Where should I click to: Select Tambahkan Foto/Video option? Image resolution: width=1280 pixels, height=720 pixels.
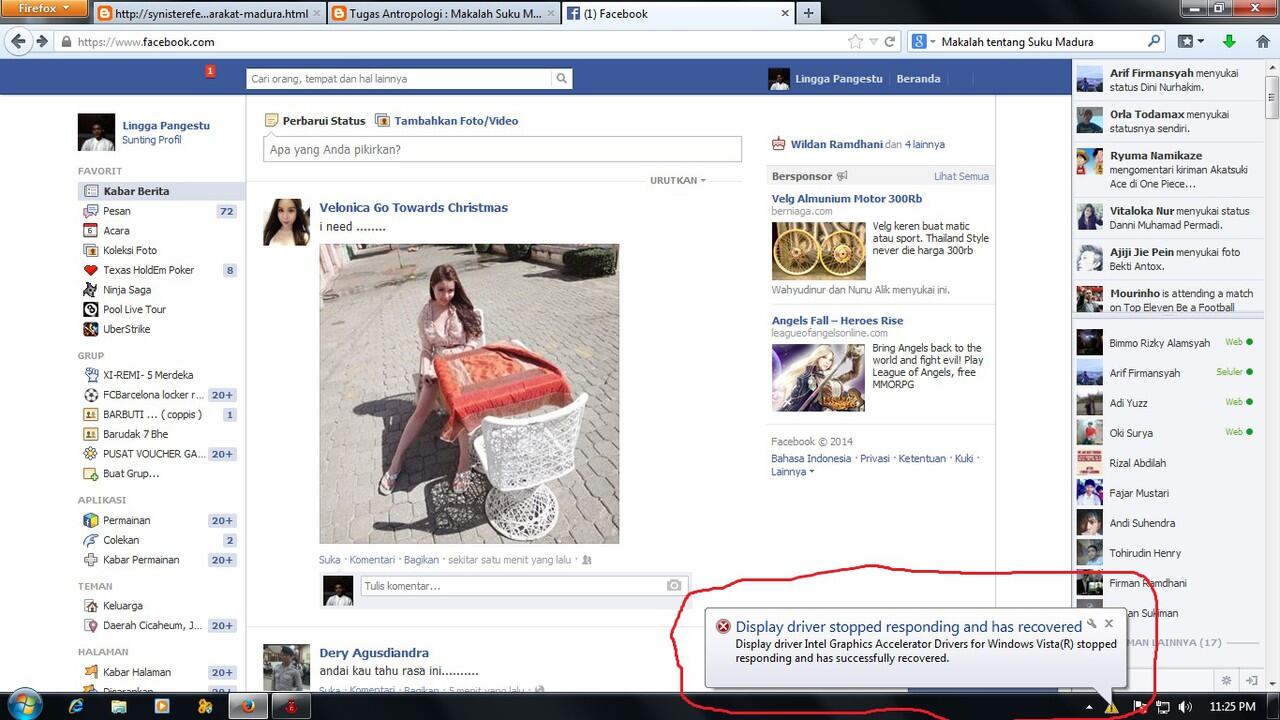[447, 121]
